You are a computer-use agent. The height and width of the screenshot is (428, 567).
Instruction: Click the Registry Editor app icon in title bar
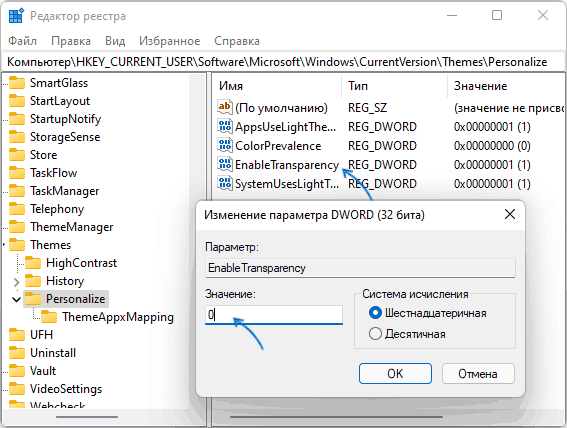[x=16, y=16]
